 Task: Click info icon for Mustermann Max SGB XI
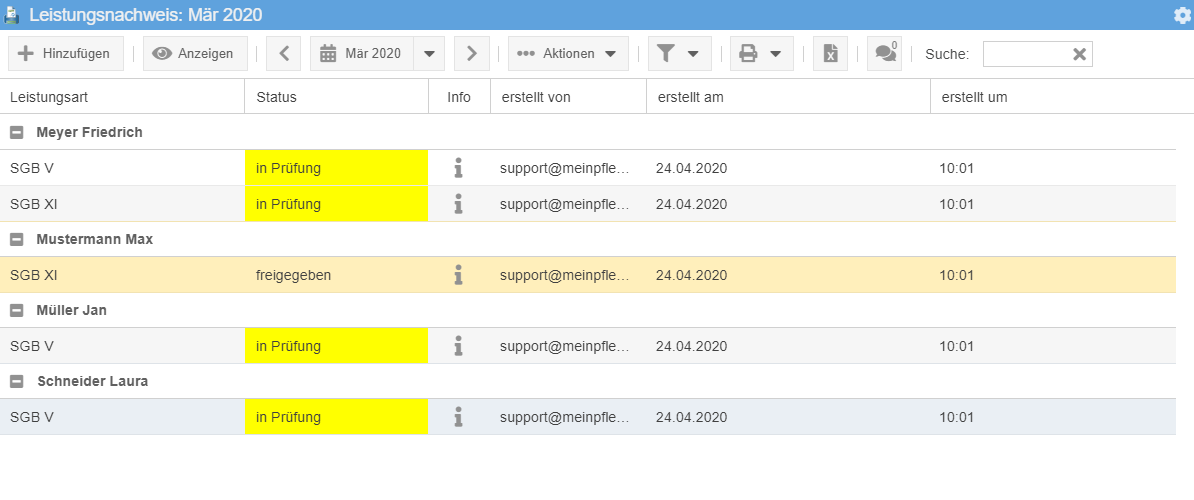pyautogui.click(x=458, y=275)
